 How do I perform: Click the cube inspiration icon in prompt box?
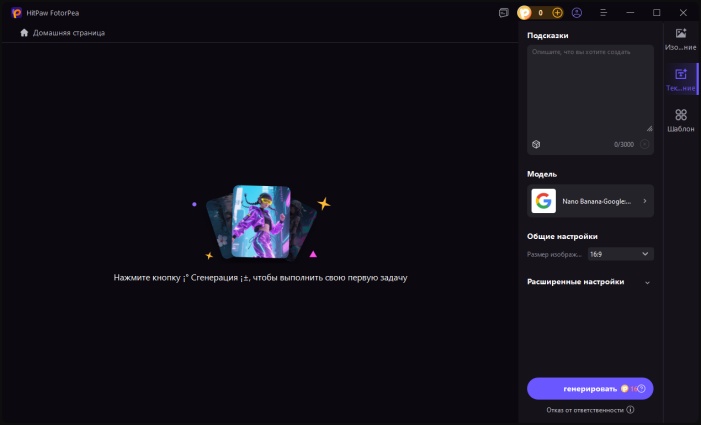pyautogui.click(x=536, y=144)
